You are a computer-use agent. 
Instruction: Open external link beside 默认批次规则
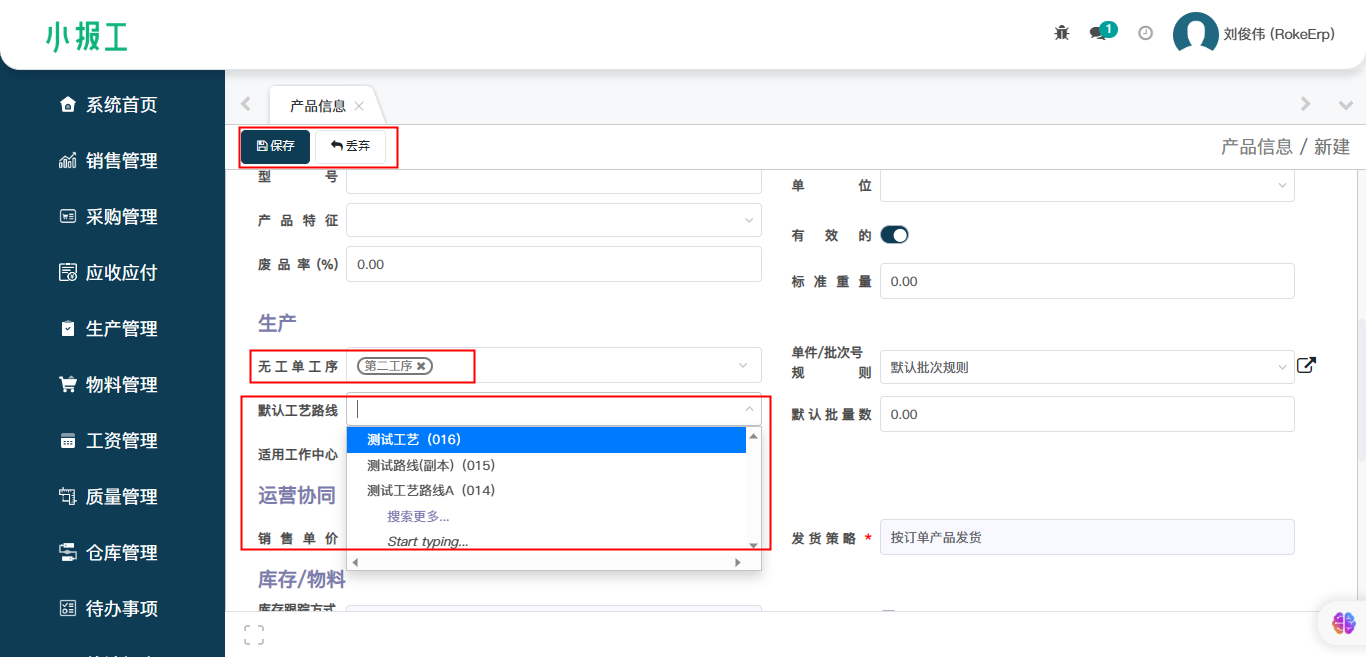tap(1306, 366)
